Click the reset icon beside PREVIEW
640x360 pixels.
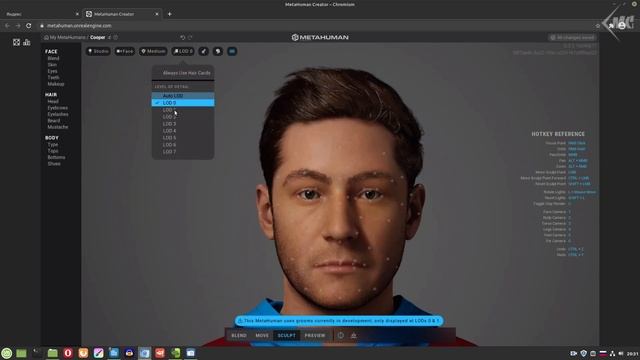point(341,336)
